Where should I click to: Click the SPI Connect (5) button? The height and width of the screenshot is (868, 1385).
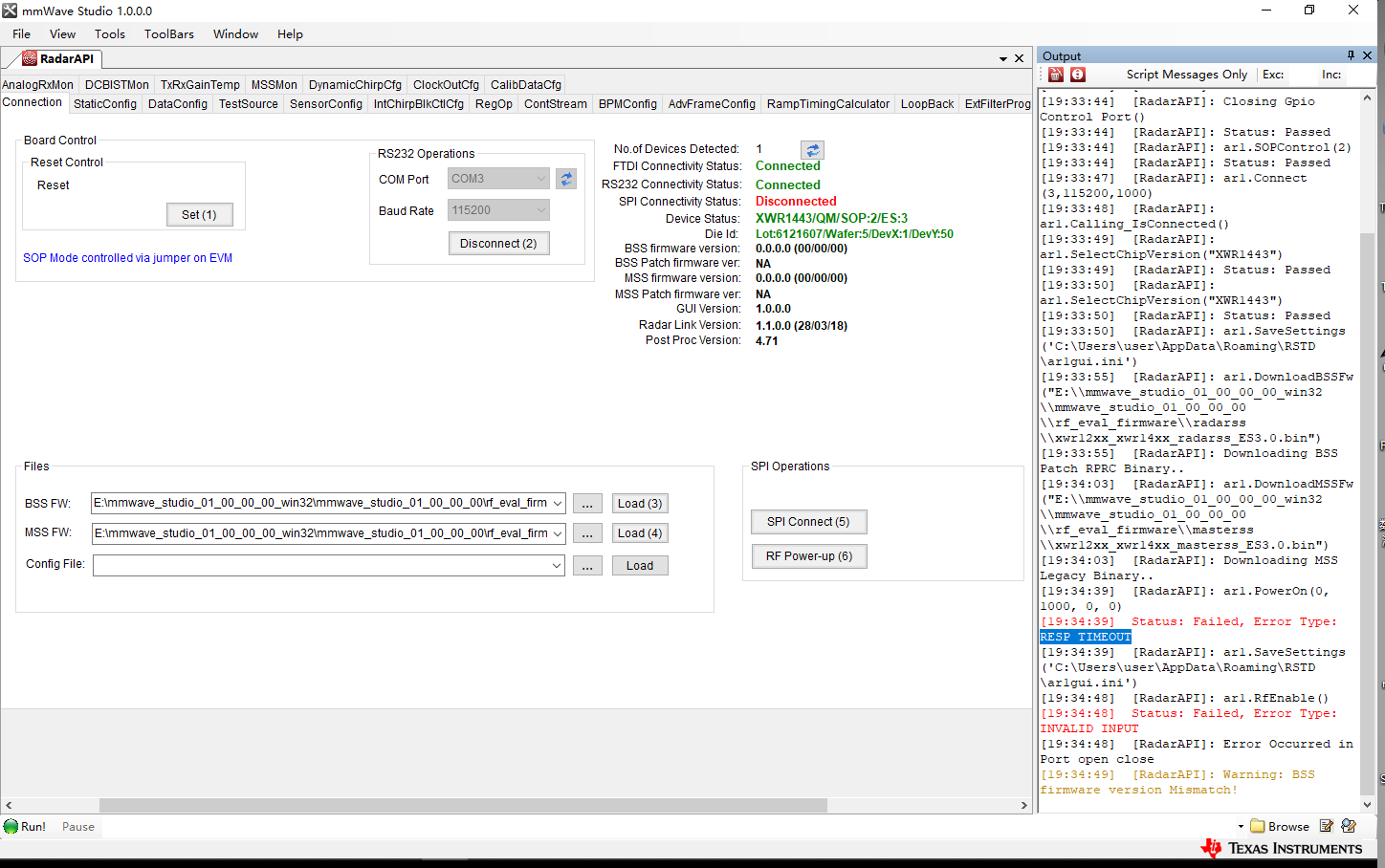808,522
